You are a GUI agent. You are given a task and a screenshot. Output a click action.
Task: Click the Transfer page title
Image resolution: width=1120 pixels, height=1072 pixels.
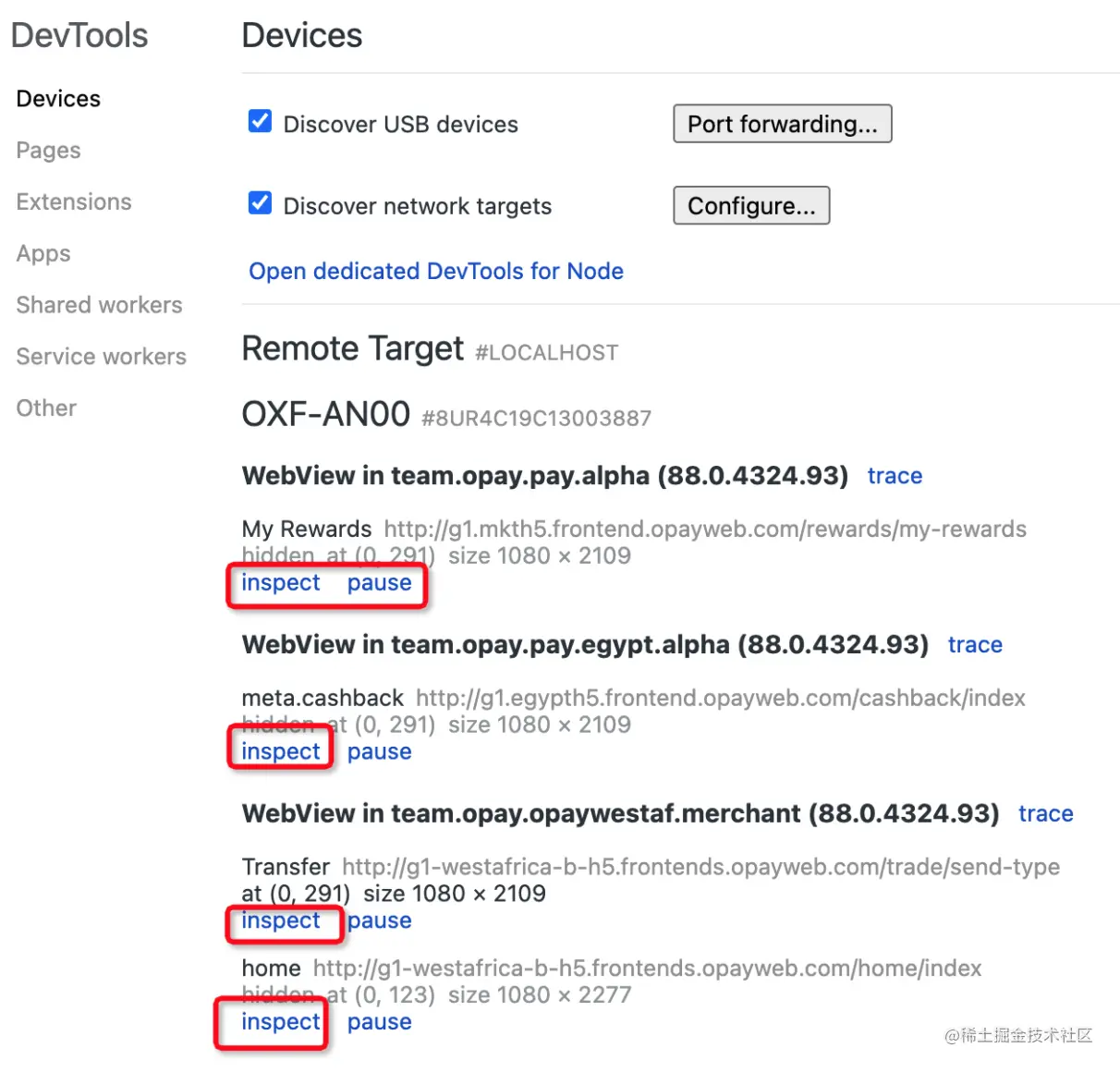click(x=286, y=867)
